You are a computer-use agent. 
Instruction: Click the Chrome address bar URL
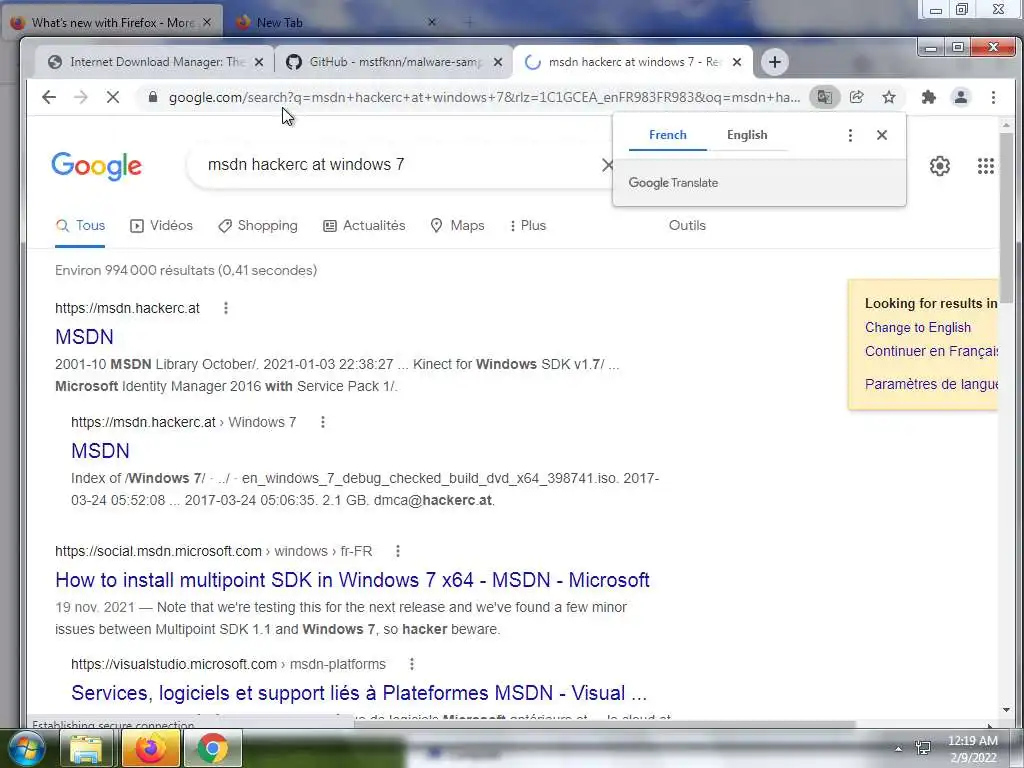pos(484,97)
